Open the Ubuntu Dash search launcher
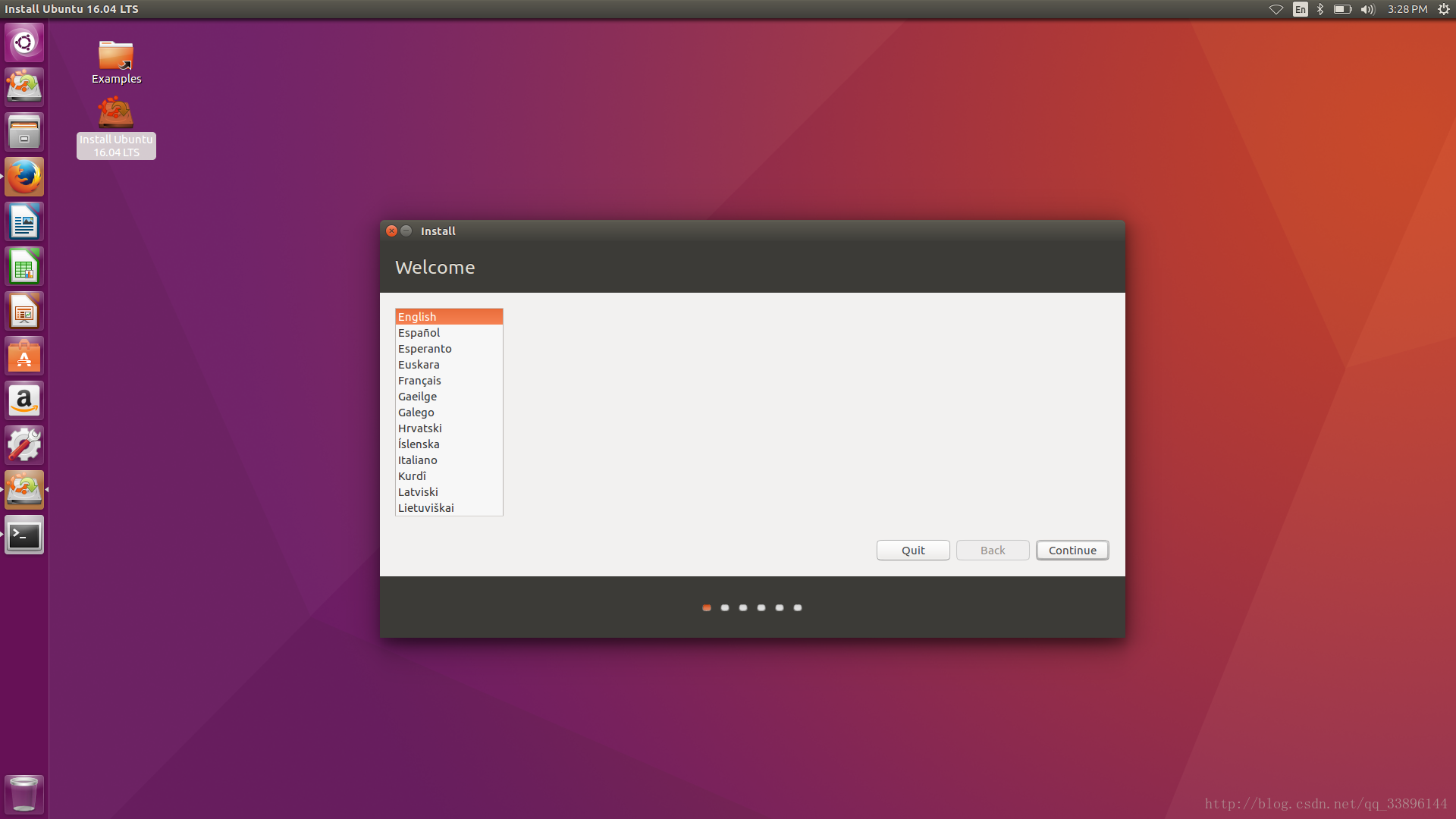The image size is (1456, 819). [x=24, y=42]
